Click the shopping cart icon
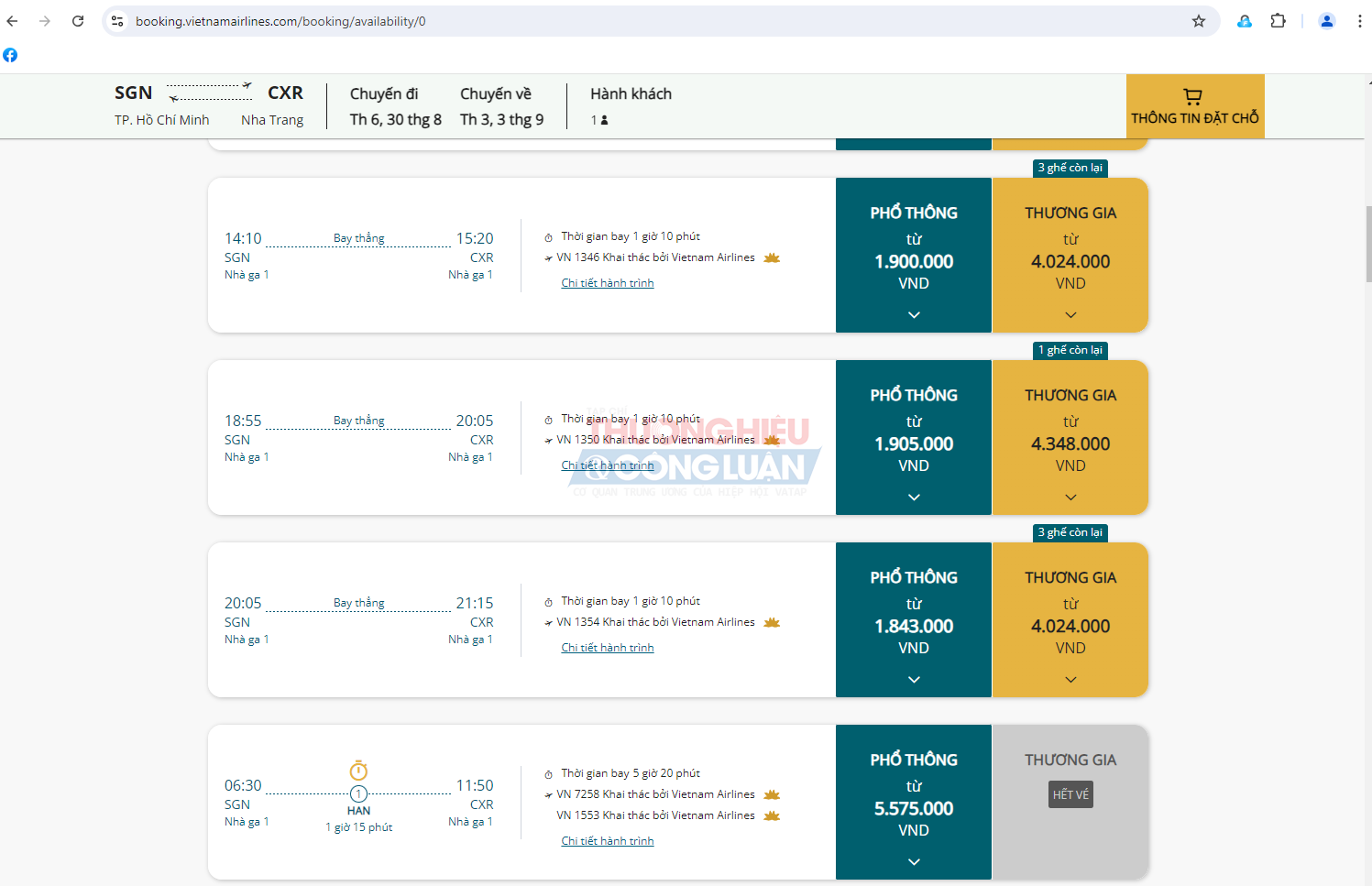Image resolution: width=1372 pixels, height=886 pixels. point(1192,96)
